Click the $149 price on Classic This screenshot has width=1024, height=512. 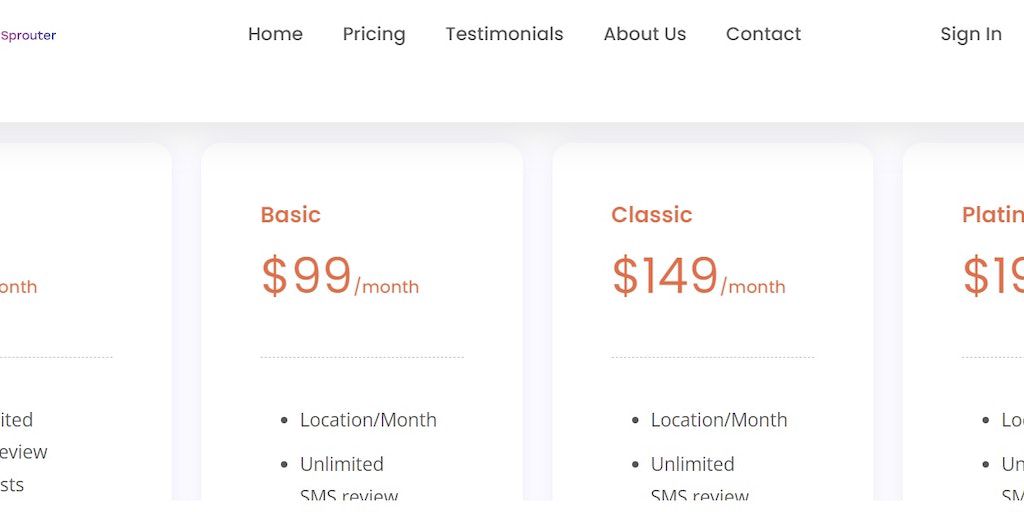click(665, 276)
